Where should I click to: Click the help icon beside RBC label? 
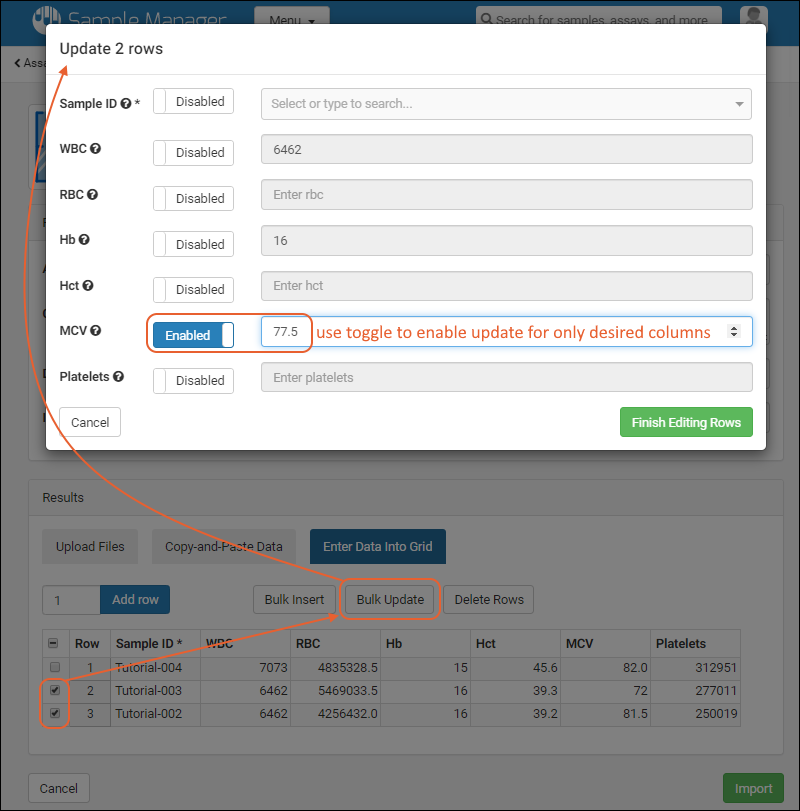[93, 195]
